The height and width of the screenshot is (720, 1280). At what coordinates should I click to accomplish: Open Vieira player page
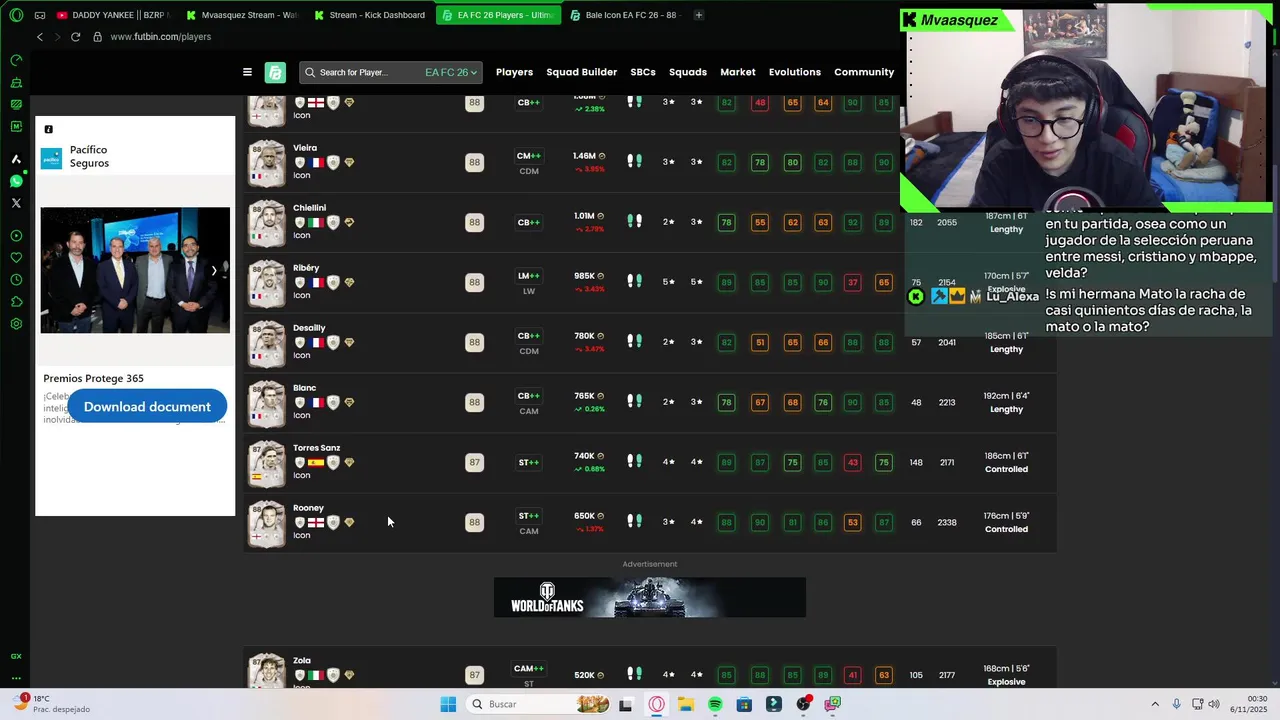(305, 148)
